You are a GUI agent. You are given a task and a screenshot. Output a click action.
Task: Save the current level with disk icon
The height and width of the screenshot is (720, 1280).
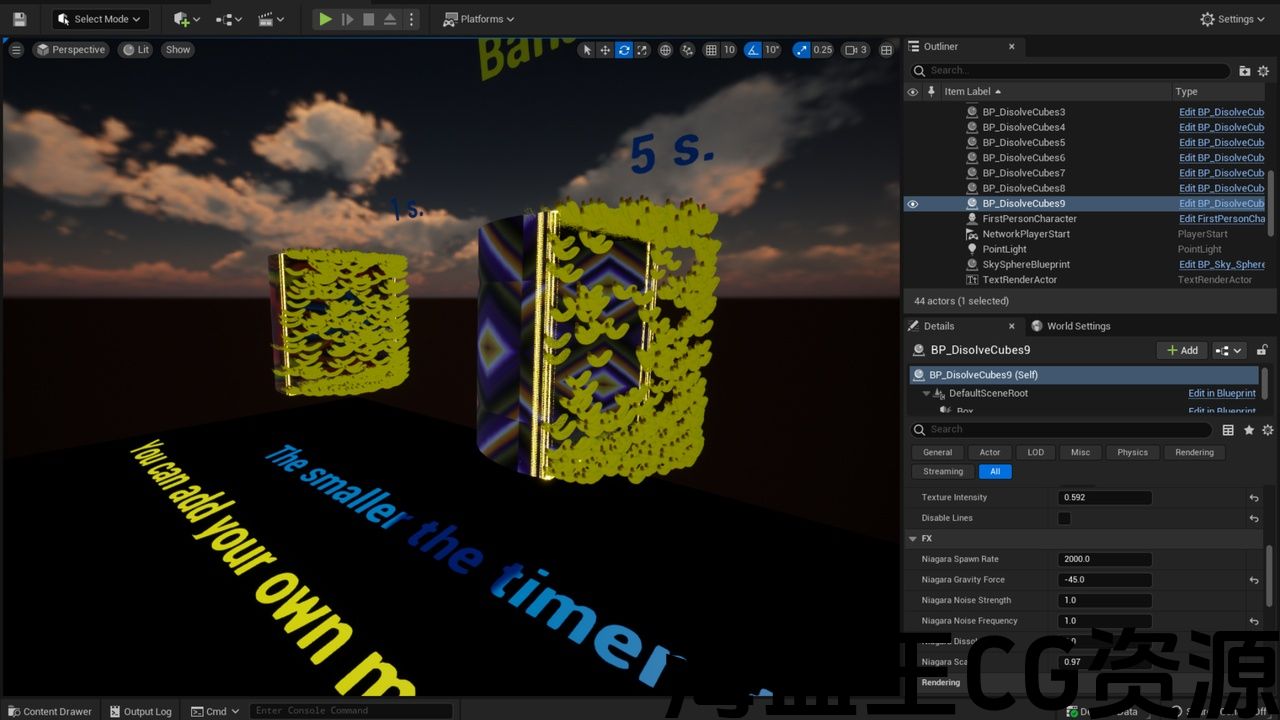click(19, 19)
